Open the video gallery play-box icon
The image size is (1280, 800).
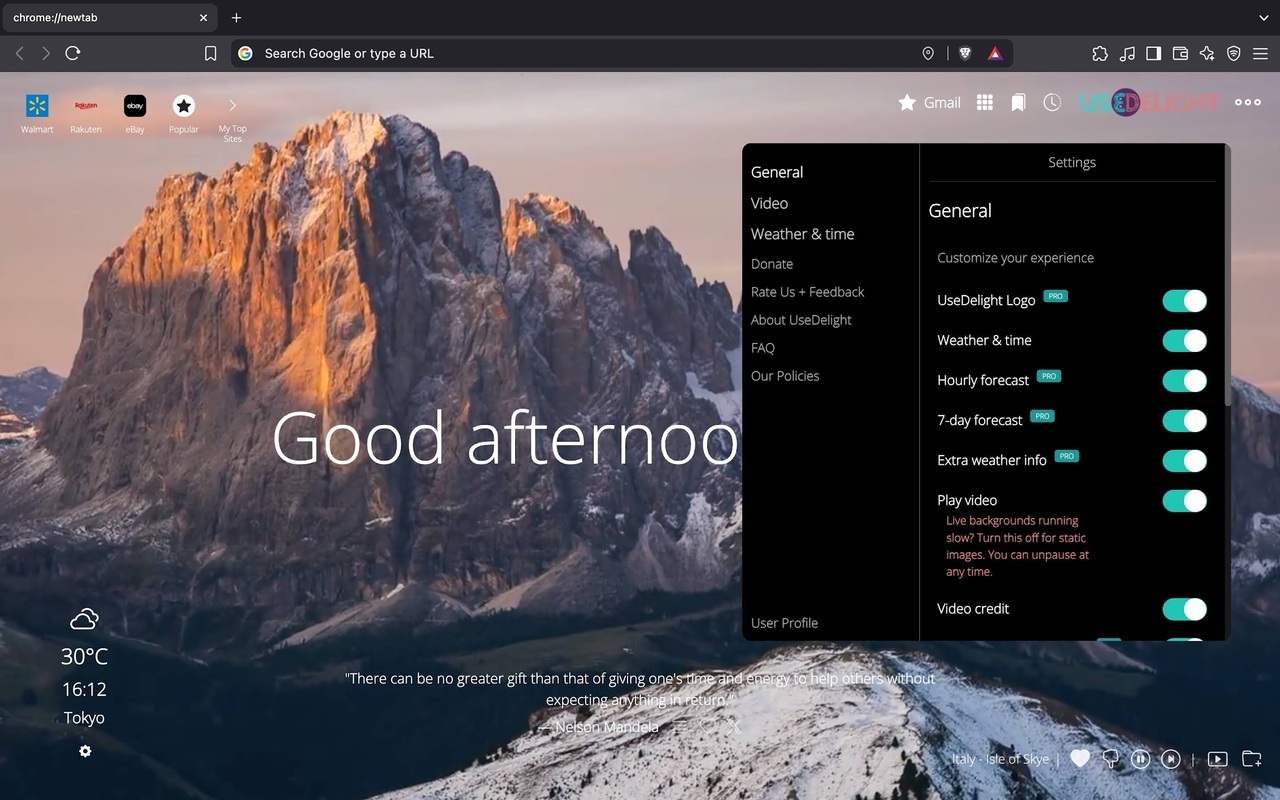1217,759
